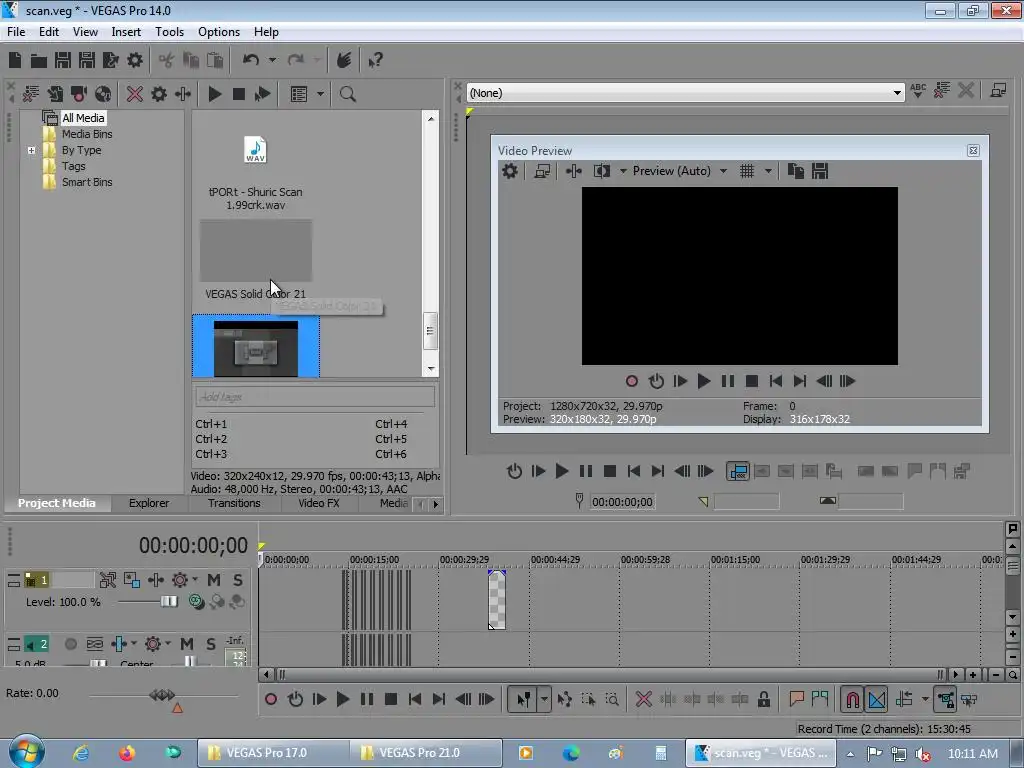Toggle Automatic Crossfades icon
This screenshot has width=1024, height=768.
pos(877,699)
